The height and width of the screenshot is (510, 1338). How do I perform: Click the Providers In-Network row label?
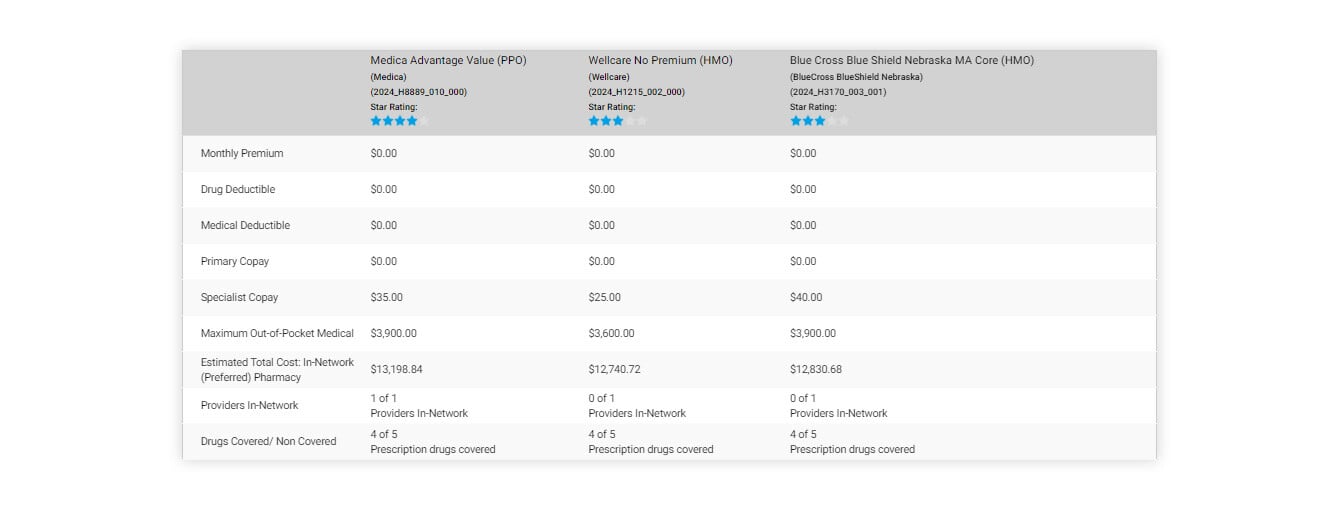(x=250, y=405)
